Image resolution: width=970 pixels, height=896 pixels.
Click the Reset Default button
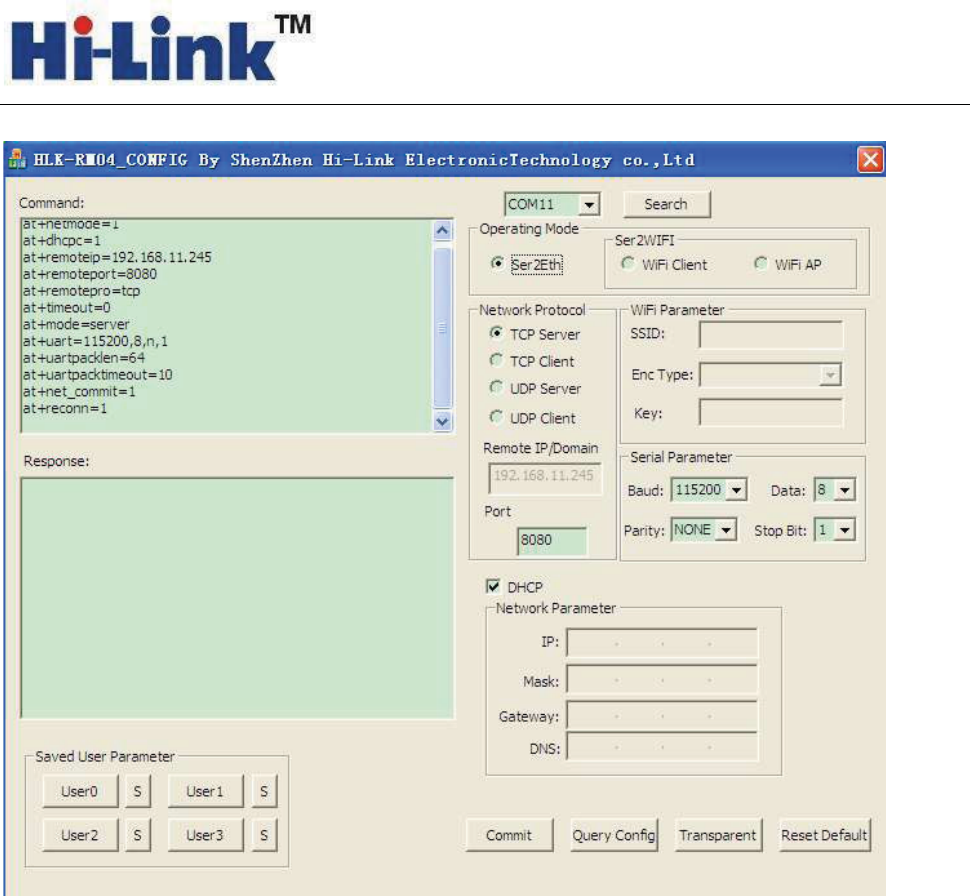point(824,835)
